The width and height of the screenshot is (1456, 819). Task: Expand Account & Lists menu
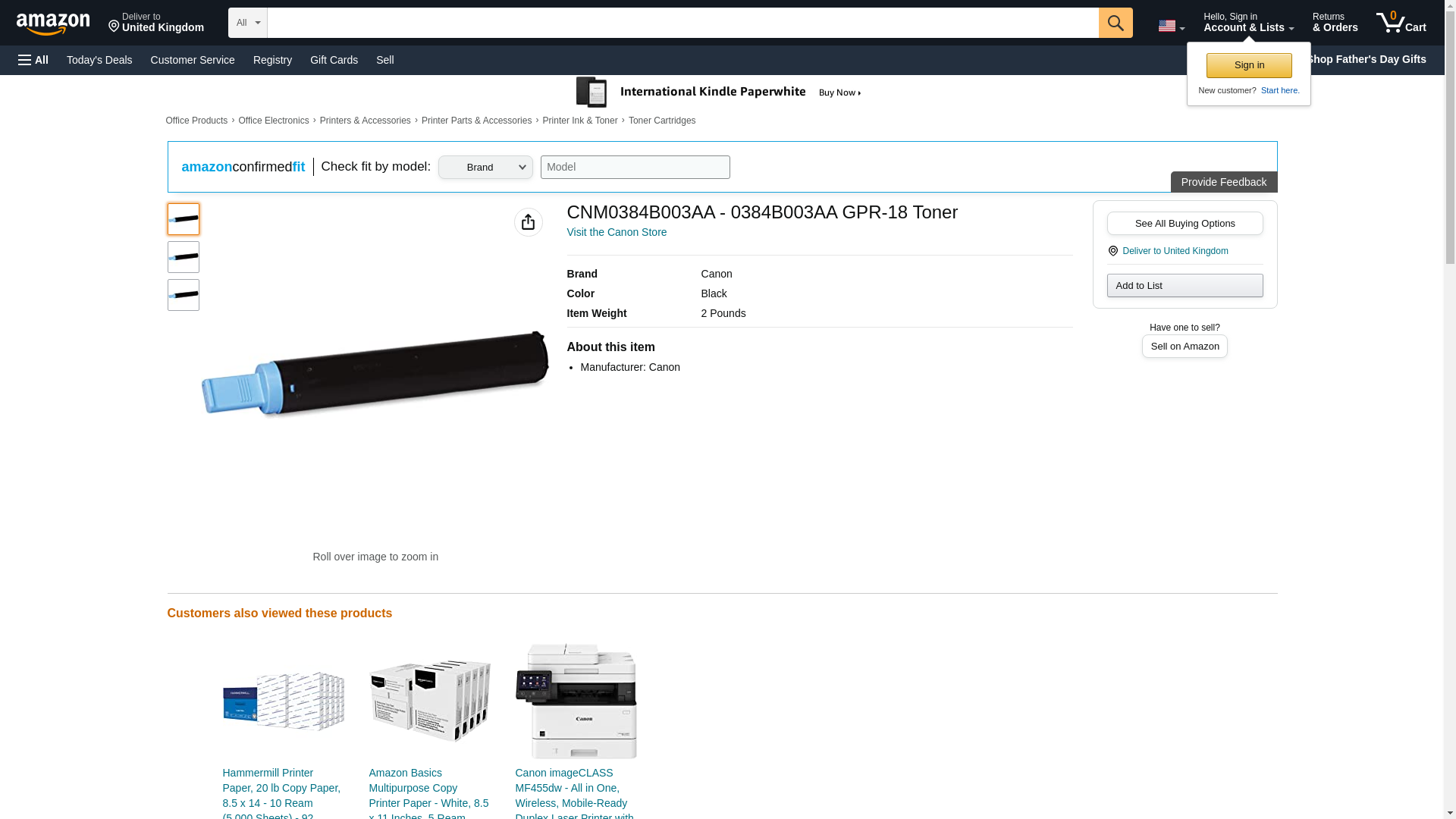coord(1248,23)
